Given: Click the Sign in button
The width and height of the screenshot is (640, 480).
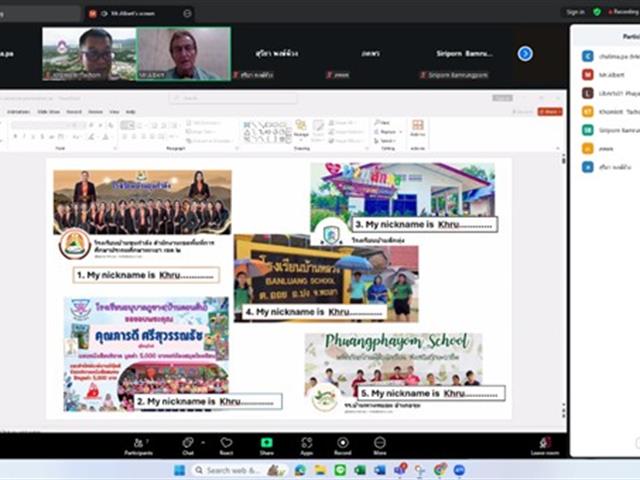Looking at the screenshot, I should (x=575, y=12).
